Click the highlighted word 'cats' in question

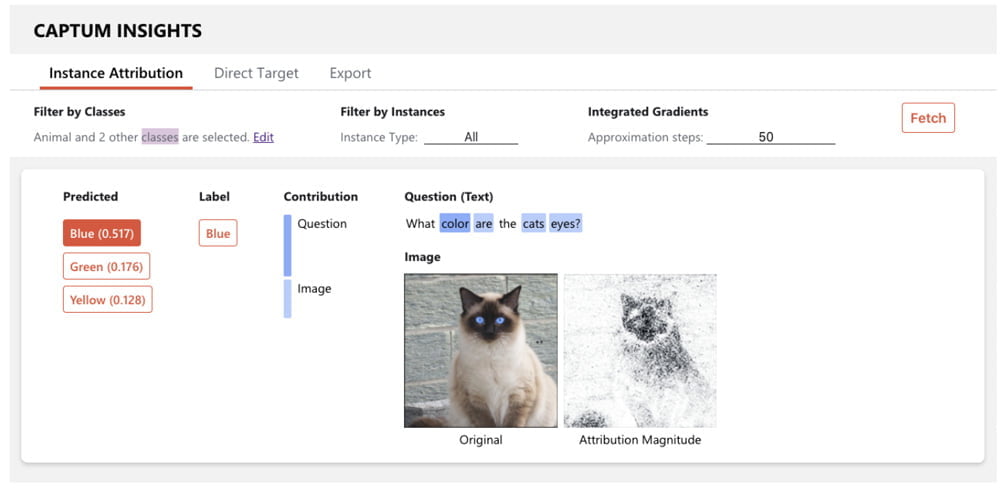(x=534, y=224)
